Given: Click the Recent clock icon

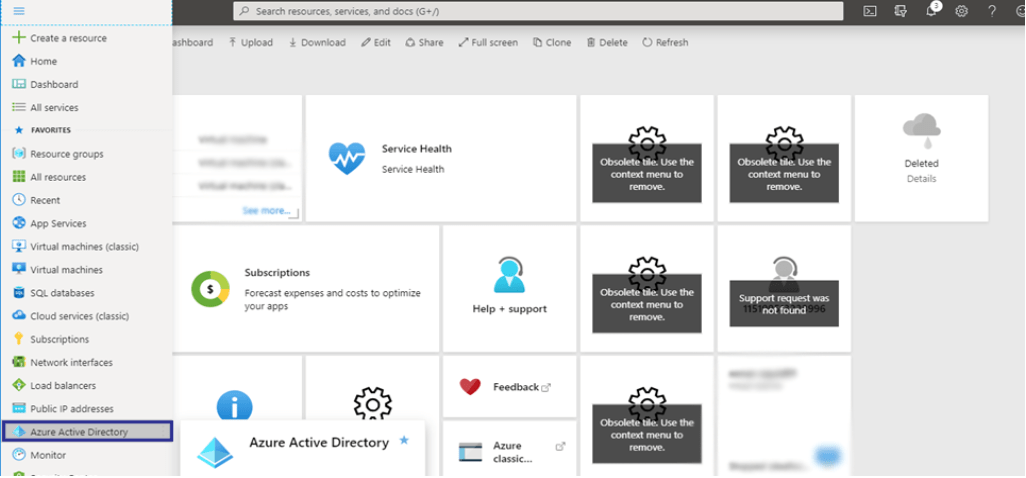Looking at the screenshot, I should 19,200.
